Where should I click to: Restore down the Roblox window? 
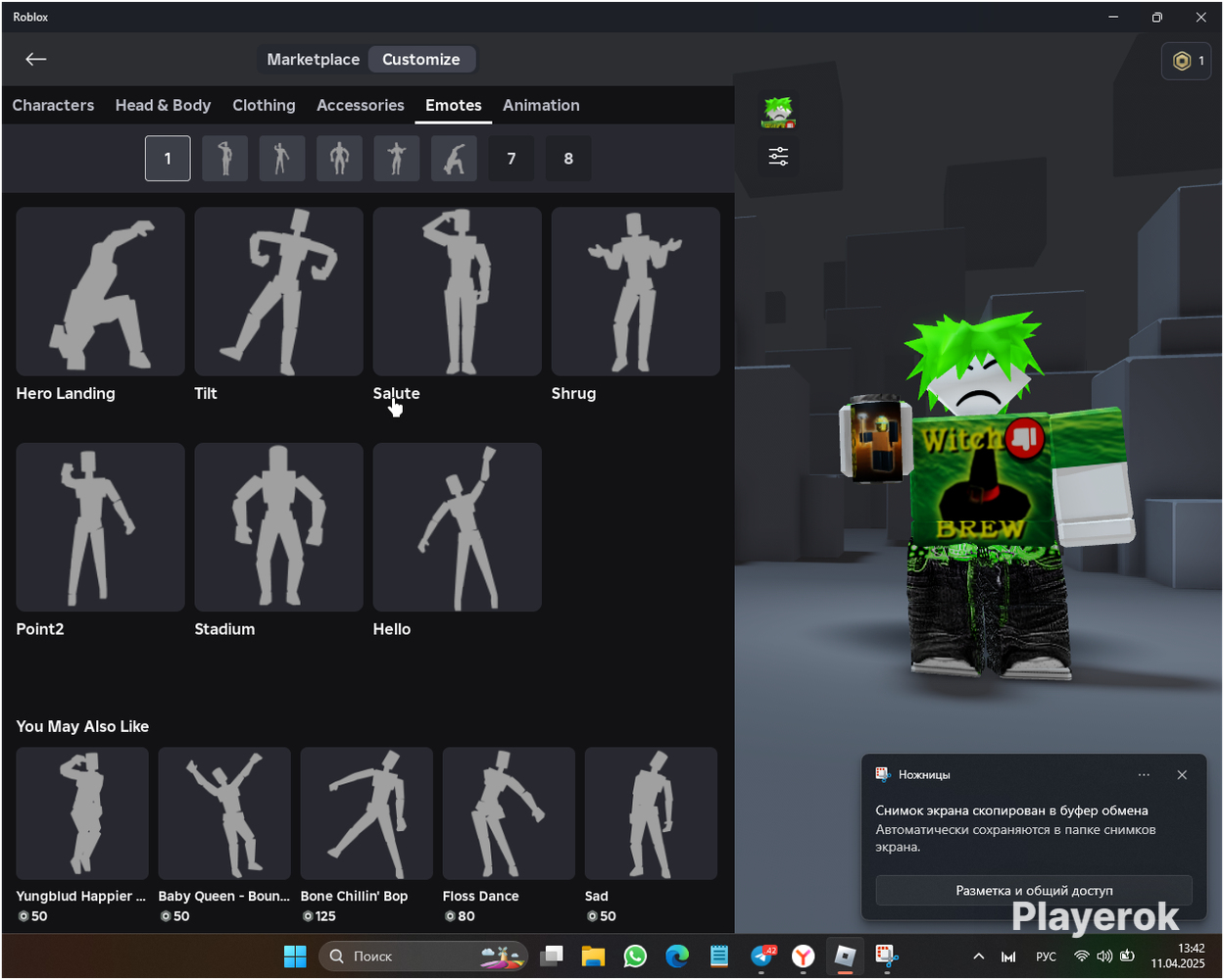[x=1156, y=17]
